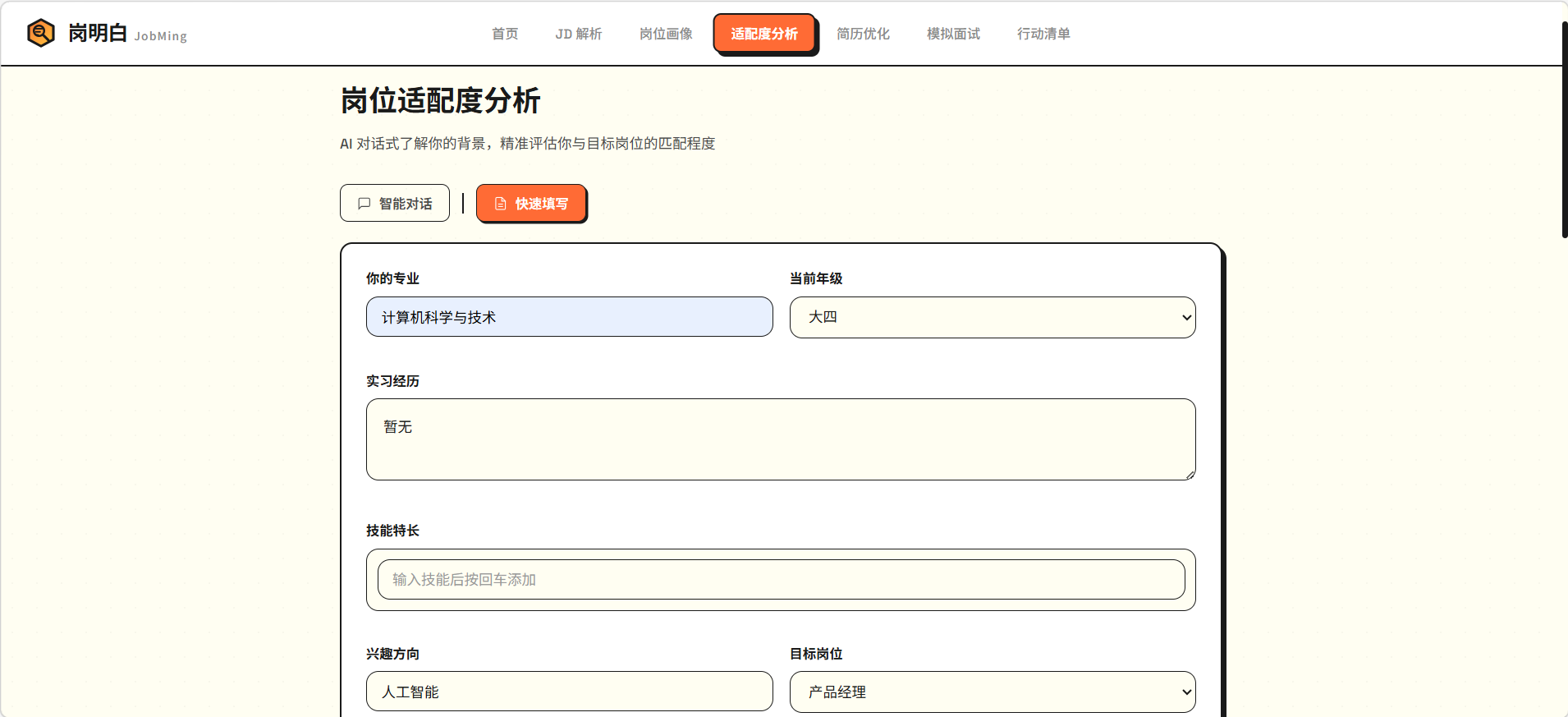Click the 岗明白 JobMing brand name

tap(127, 34)
